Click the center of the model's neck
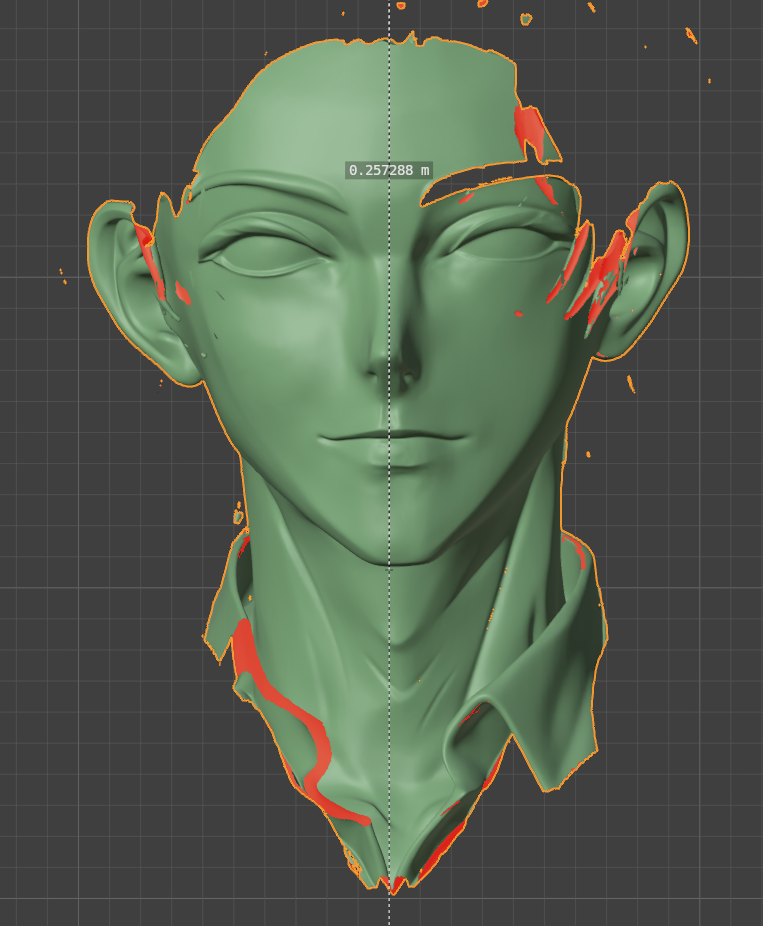The image size is (763, 926). point(390,630)
